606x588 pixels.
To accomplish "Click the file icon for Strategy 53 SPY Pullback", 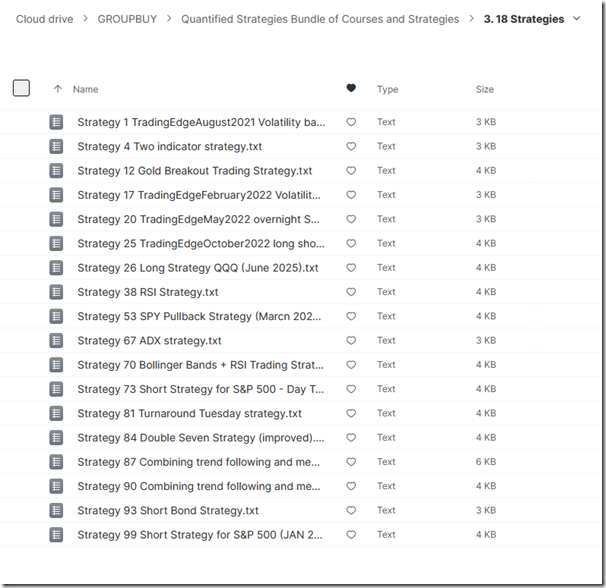I will click(56, 316).
